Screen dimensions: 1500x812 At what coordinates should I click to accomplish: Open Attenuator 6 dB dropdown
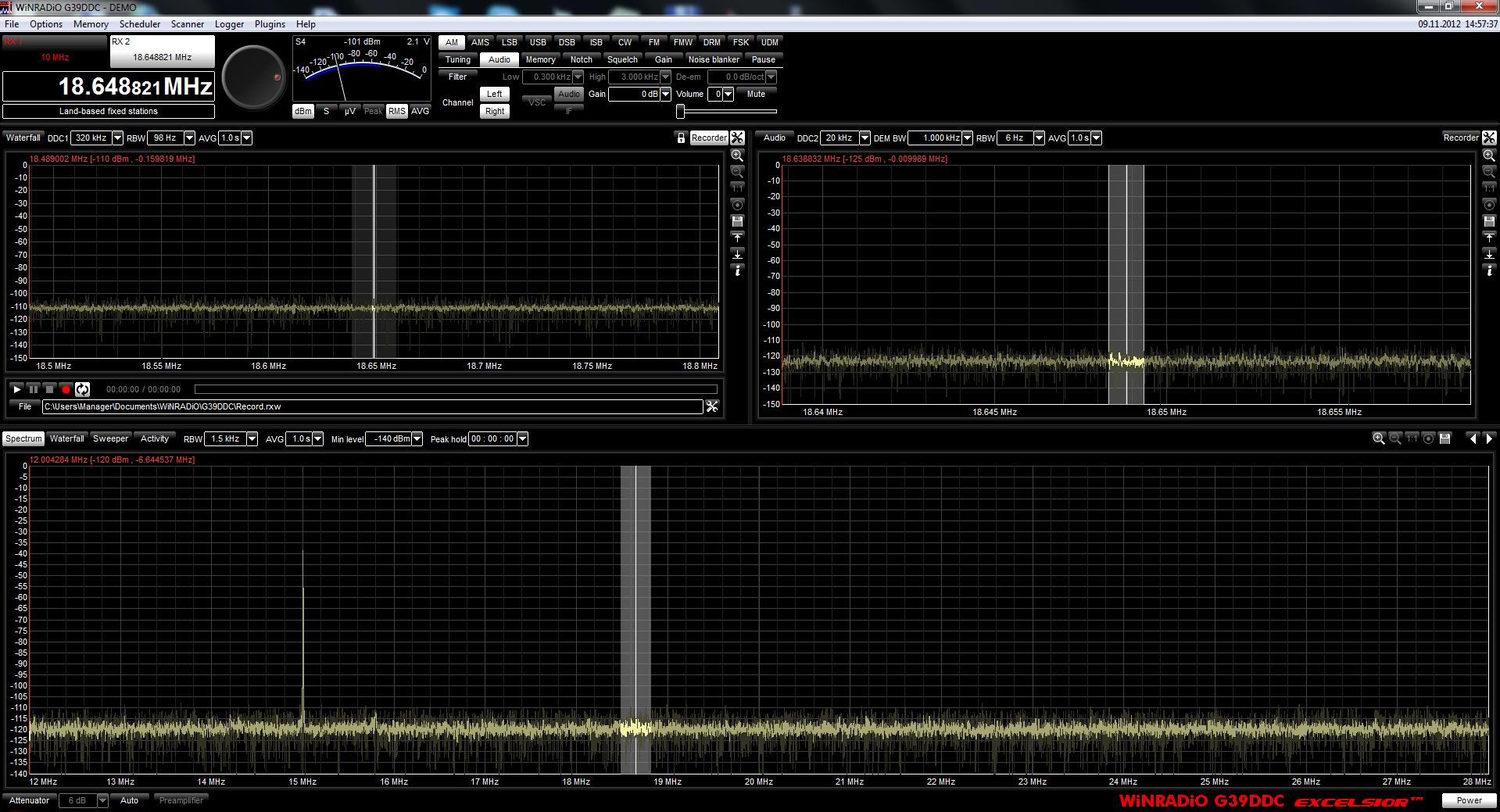102,800
